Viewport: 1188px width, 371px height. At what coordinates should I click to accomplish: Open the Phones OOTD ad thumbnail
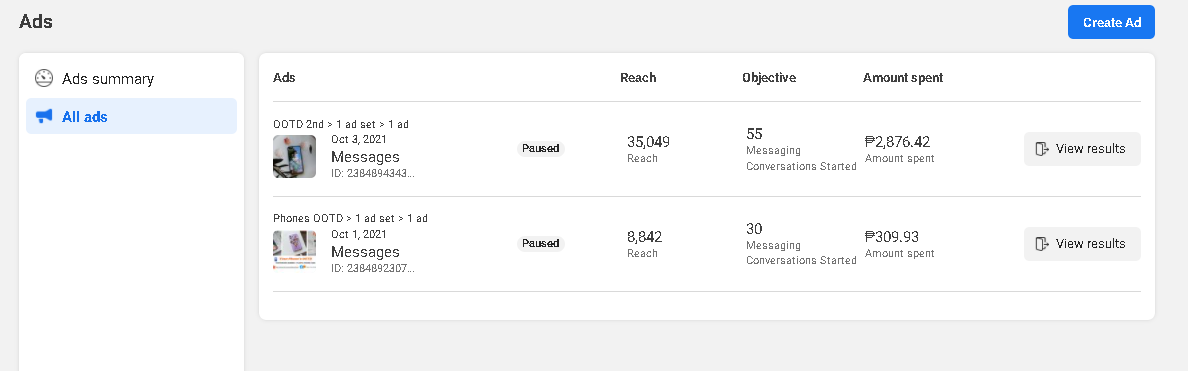tap(294, 251)
